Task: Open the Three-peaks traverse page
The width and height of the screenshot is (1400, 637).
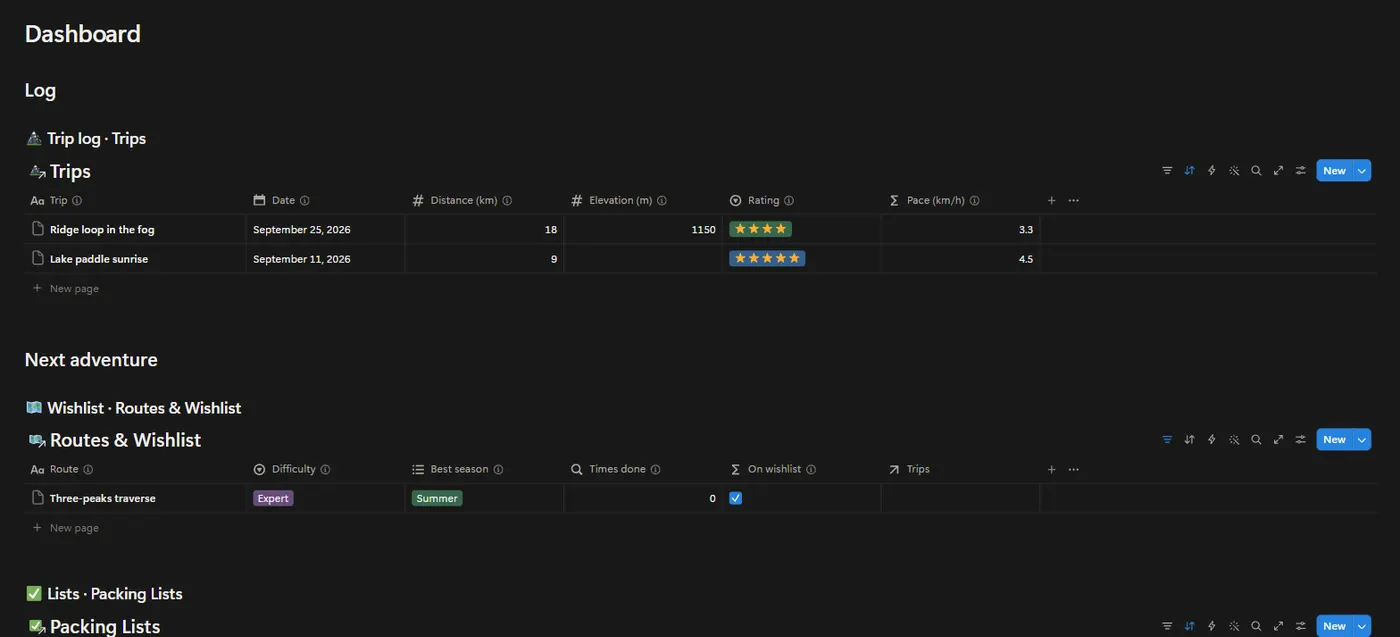Action: [103, 499]
